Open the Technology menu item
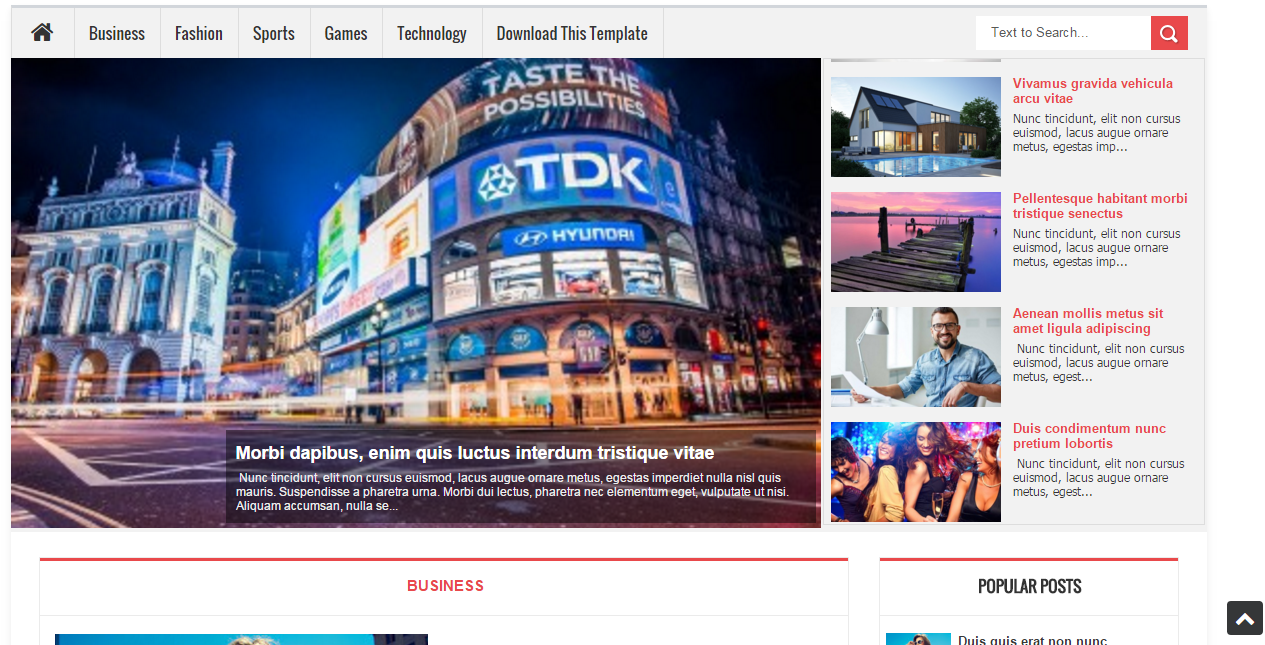Viewport: 1265px width, 645px height. click(x=432, y=33)
